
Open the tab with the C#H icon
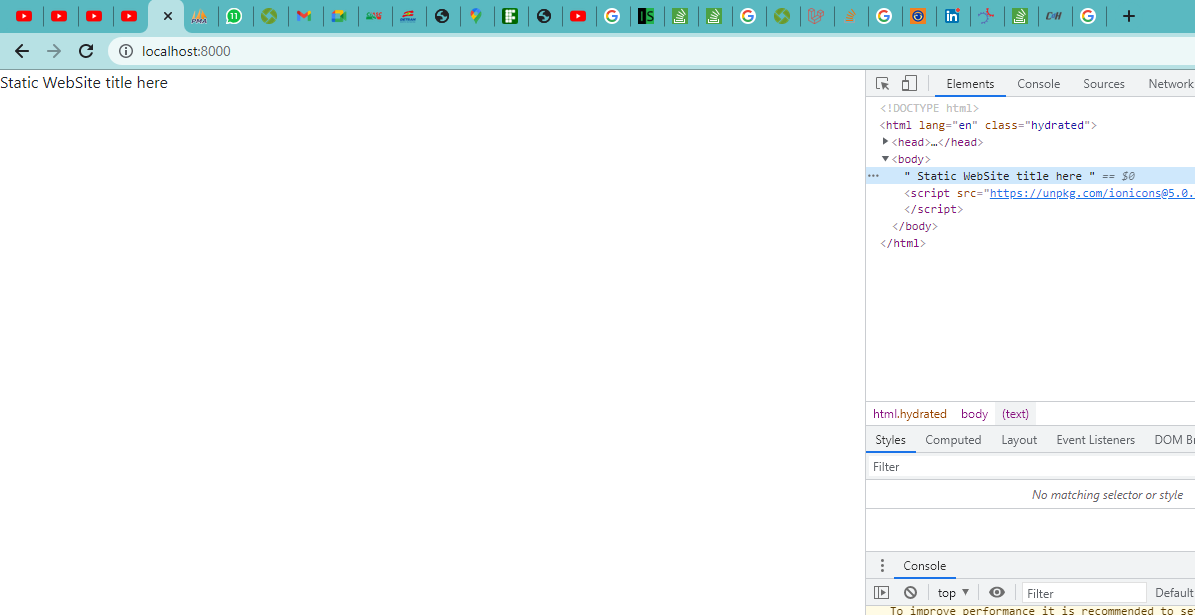click(1054, 16)
